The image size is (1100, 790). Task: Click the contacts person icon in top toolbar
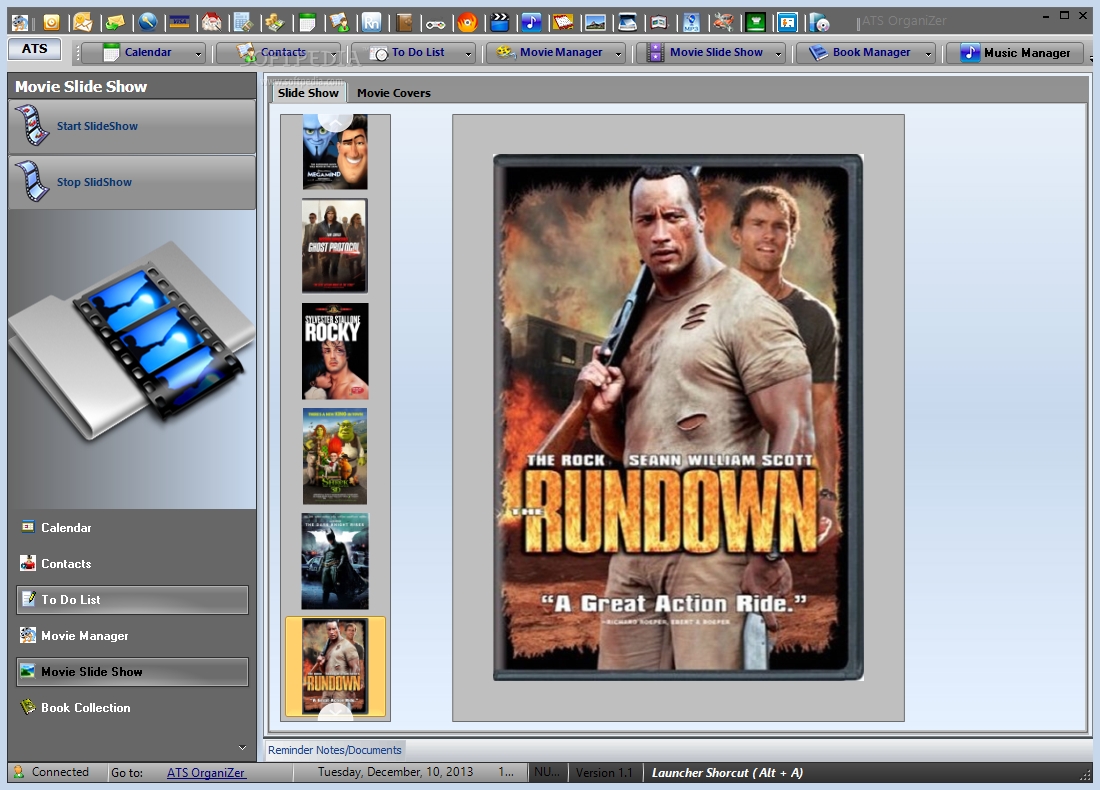(340, 22)
